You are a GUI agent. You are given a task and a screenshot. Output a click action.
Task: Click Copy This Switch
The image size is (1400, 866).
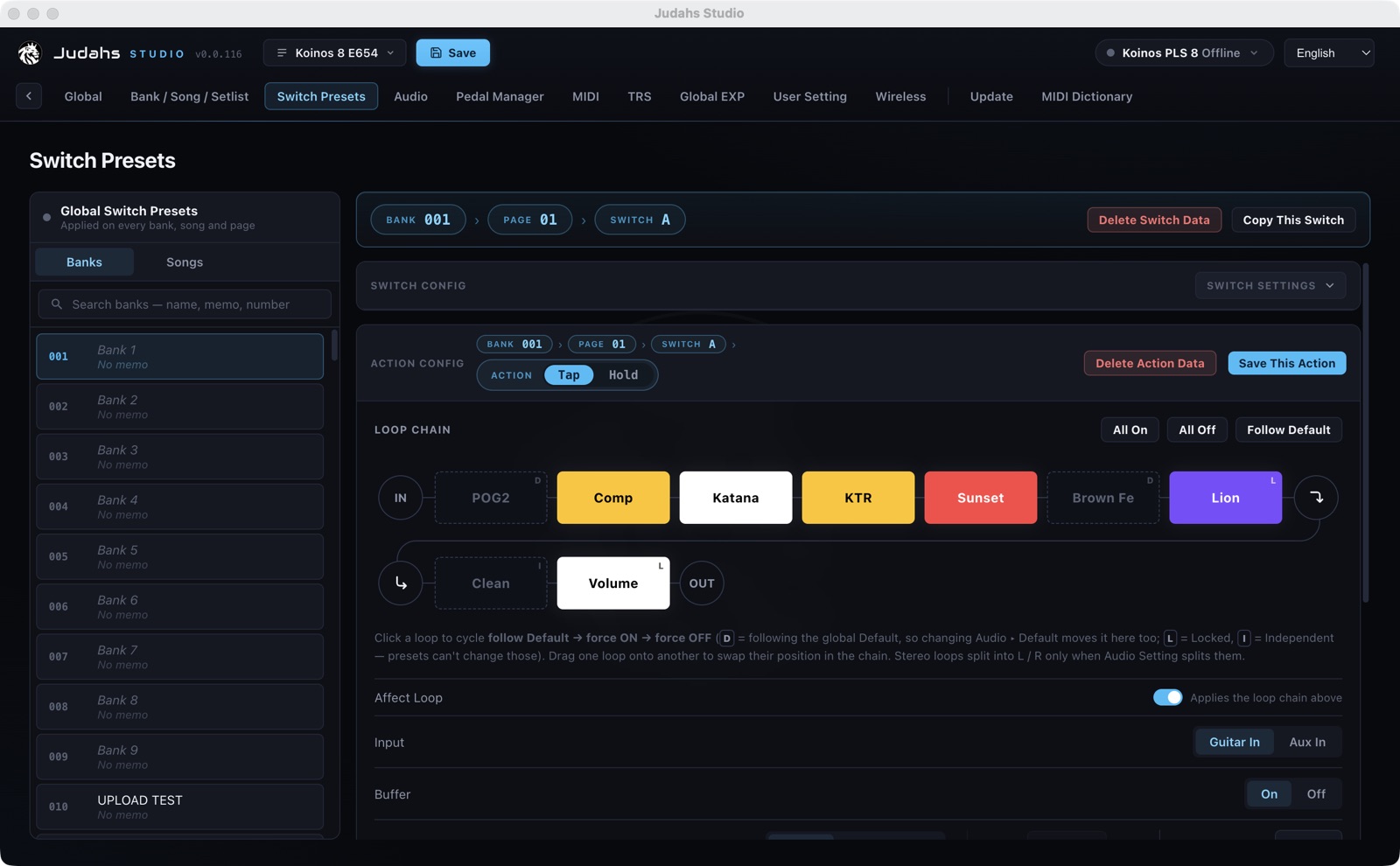(1293, 220)
